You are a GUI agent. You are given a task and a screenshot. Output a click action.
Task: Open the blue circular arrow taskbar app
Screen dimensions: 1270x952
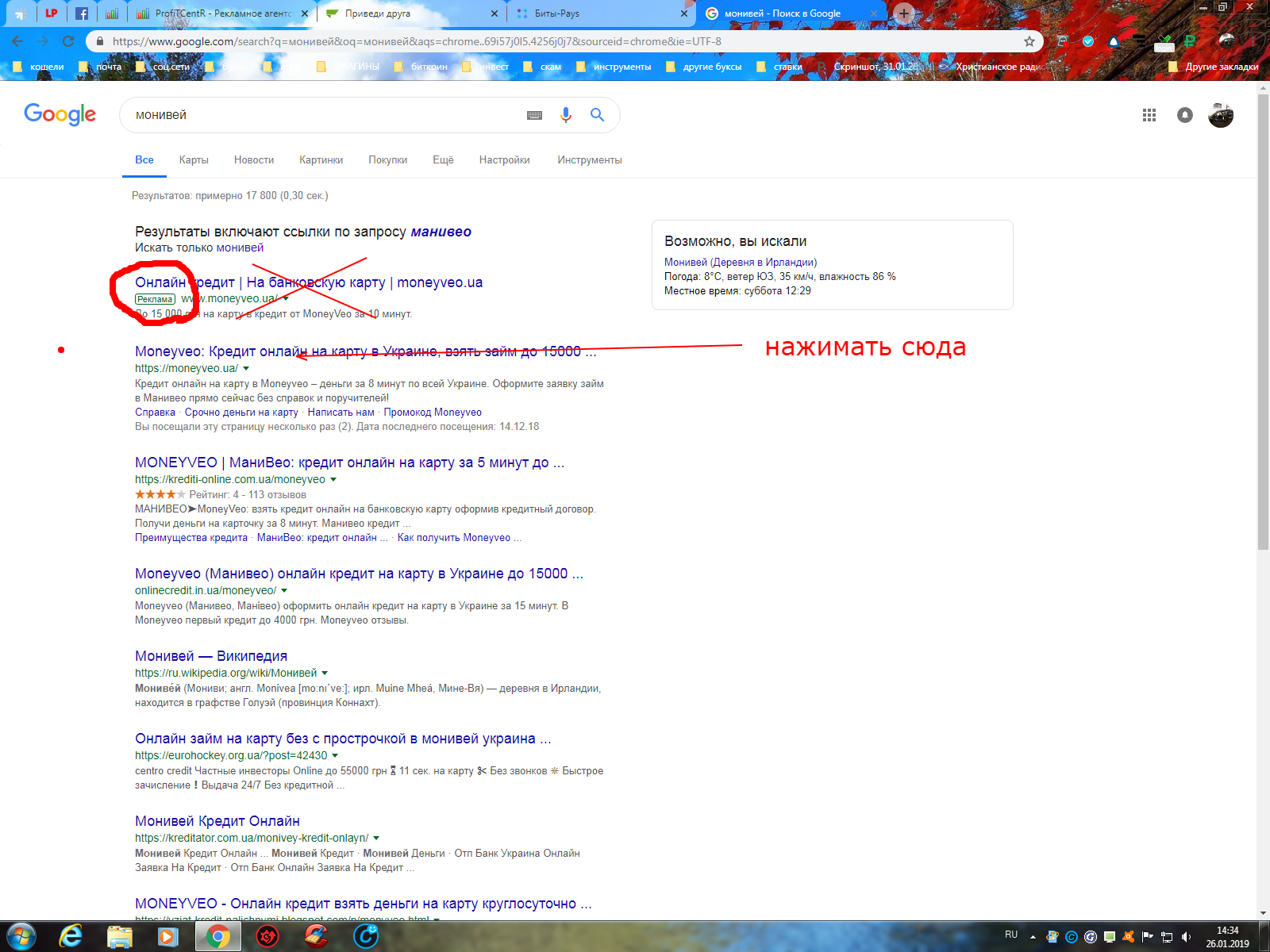coord(366,937)
